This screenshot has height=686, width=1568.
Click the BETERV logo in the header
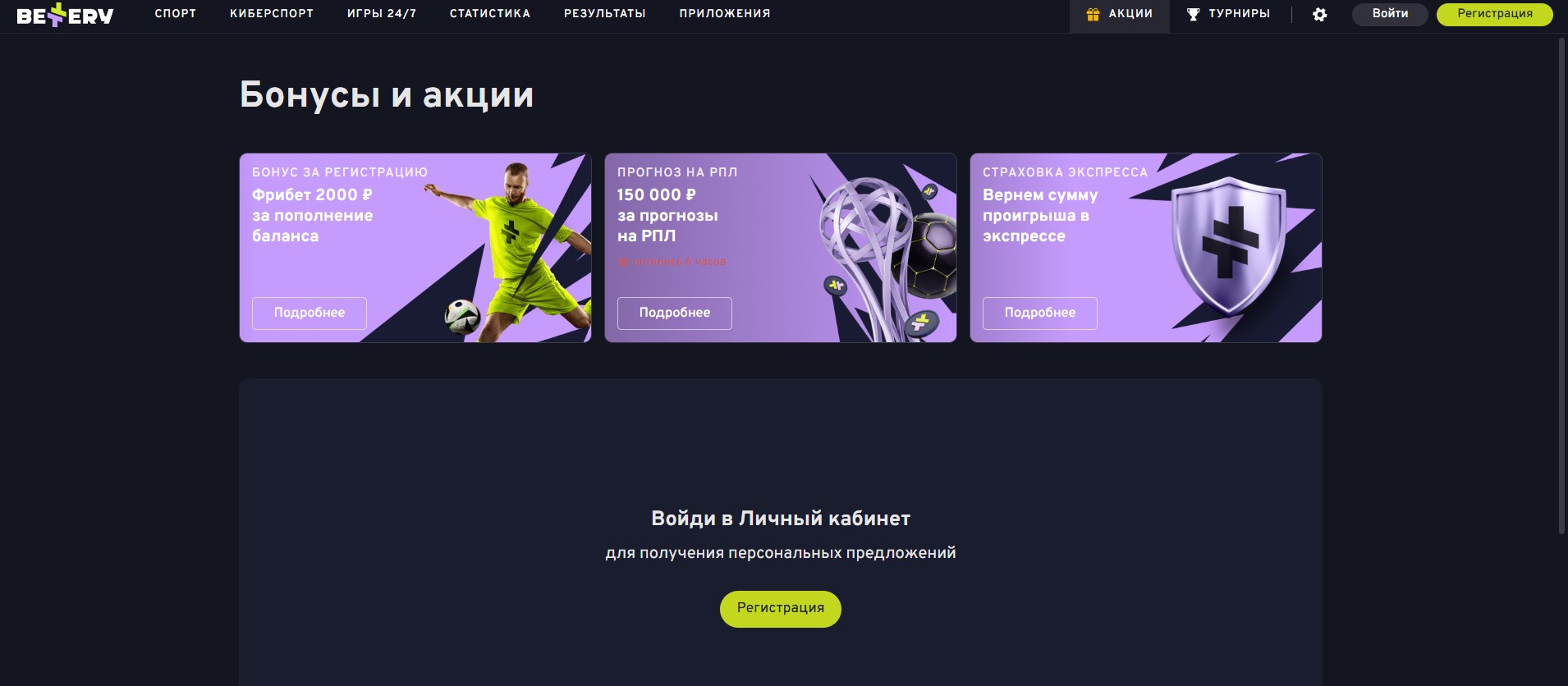[65, 15]
